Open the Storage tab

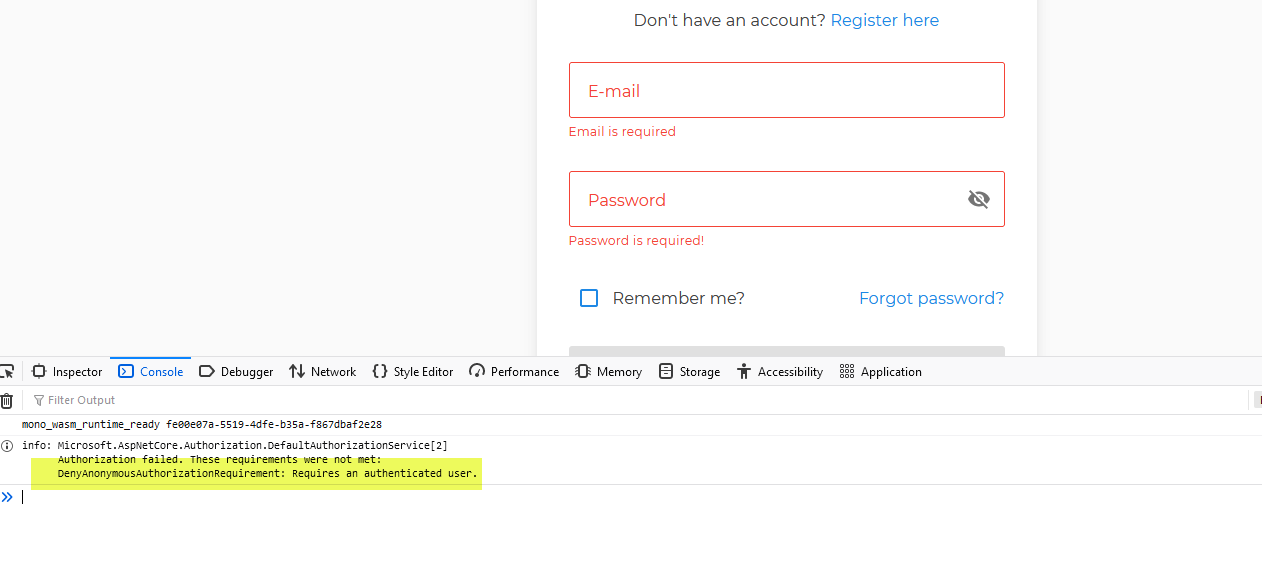(x=689, y=371)
